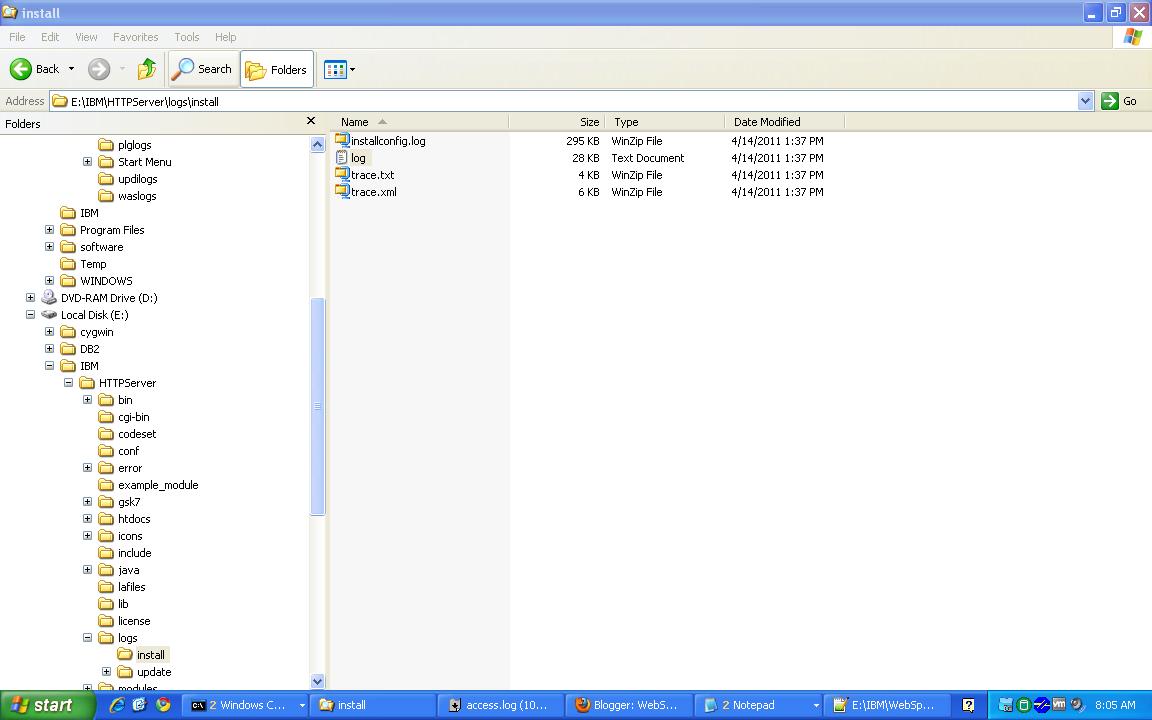Expand the WINDOWS folder node
The height and width of the screenshot is (720, 1152).
49,281
